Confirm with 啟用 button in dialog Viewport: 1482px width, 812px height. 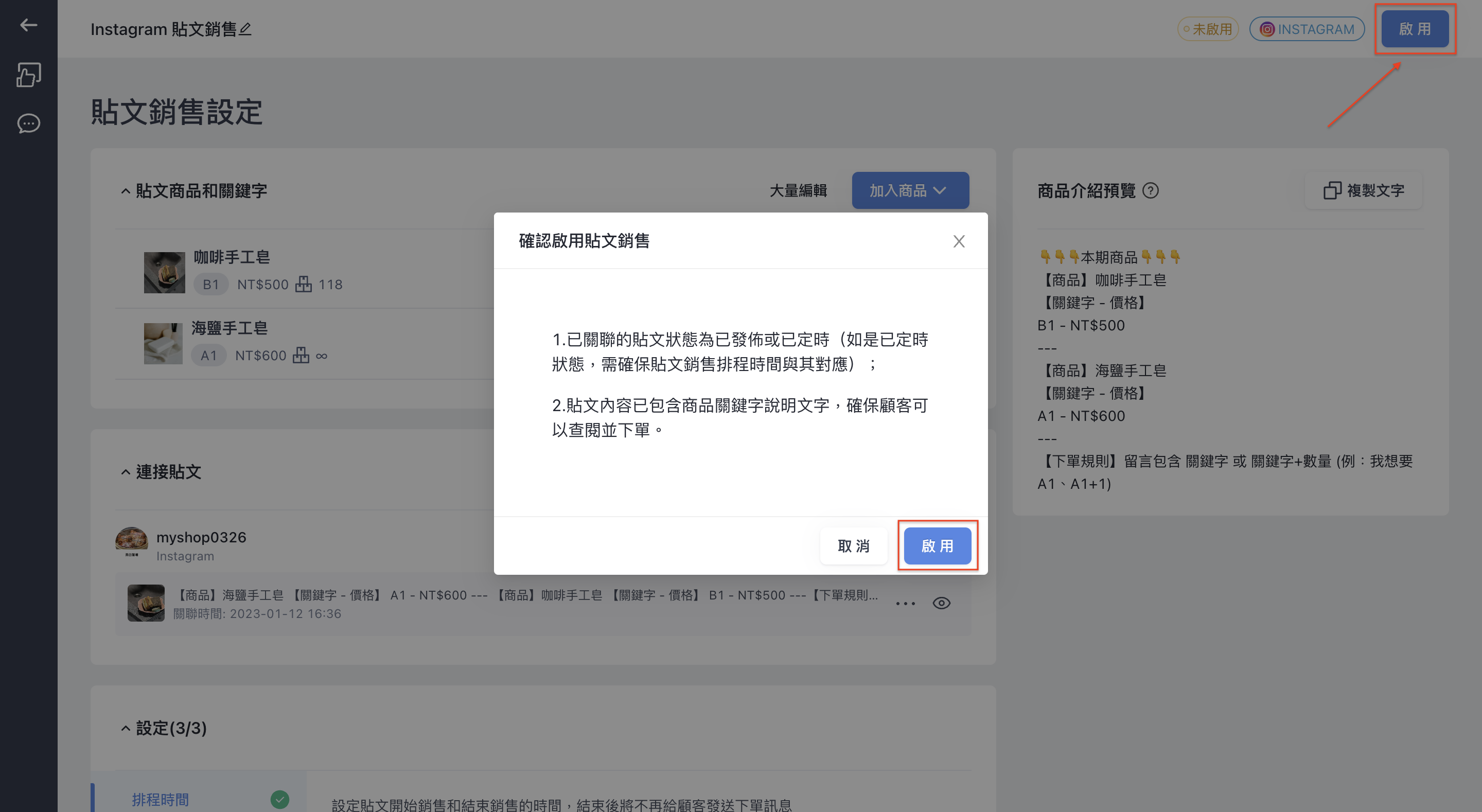tap(937, 545)
